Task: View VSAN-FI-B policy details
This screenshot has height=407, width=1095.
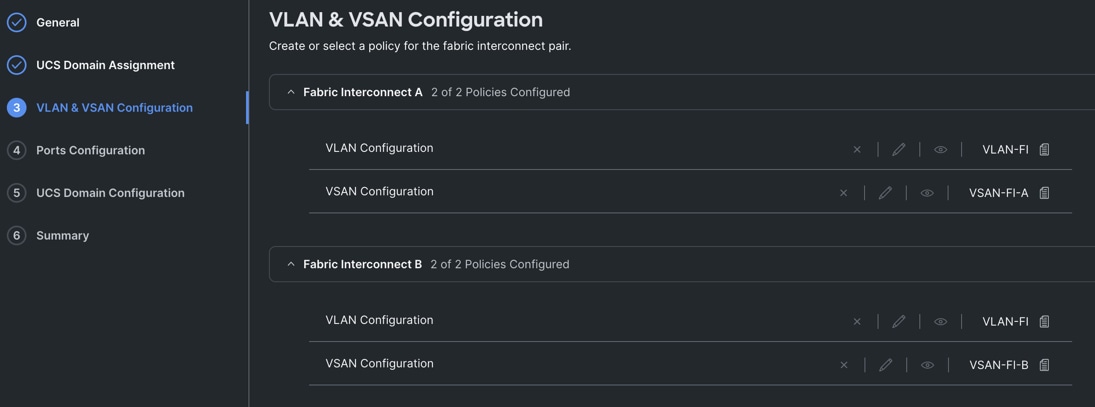Action: pos(927,365)
